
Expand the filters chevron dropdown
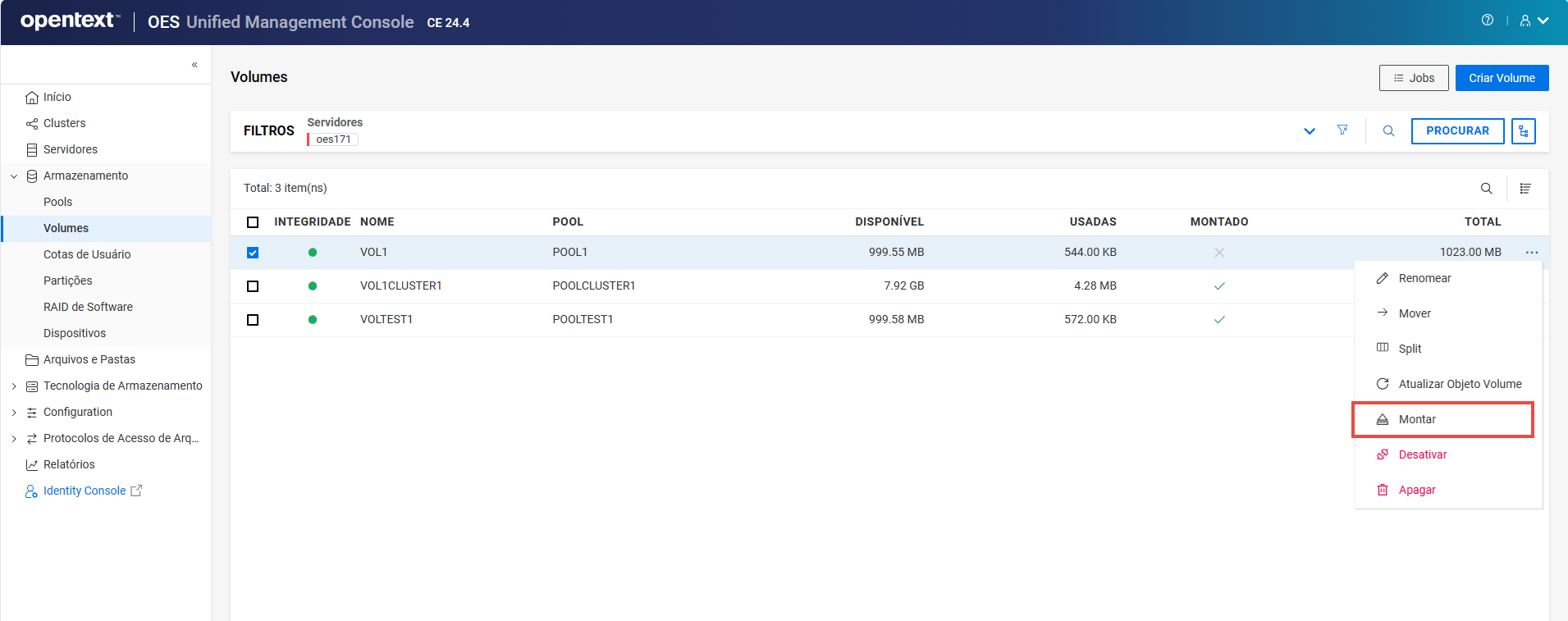[x=1310, y=131]
